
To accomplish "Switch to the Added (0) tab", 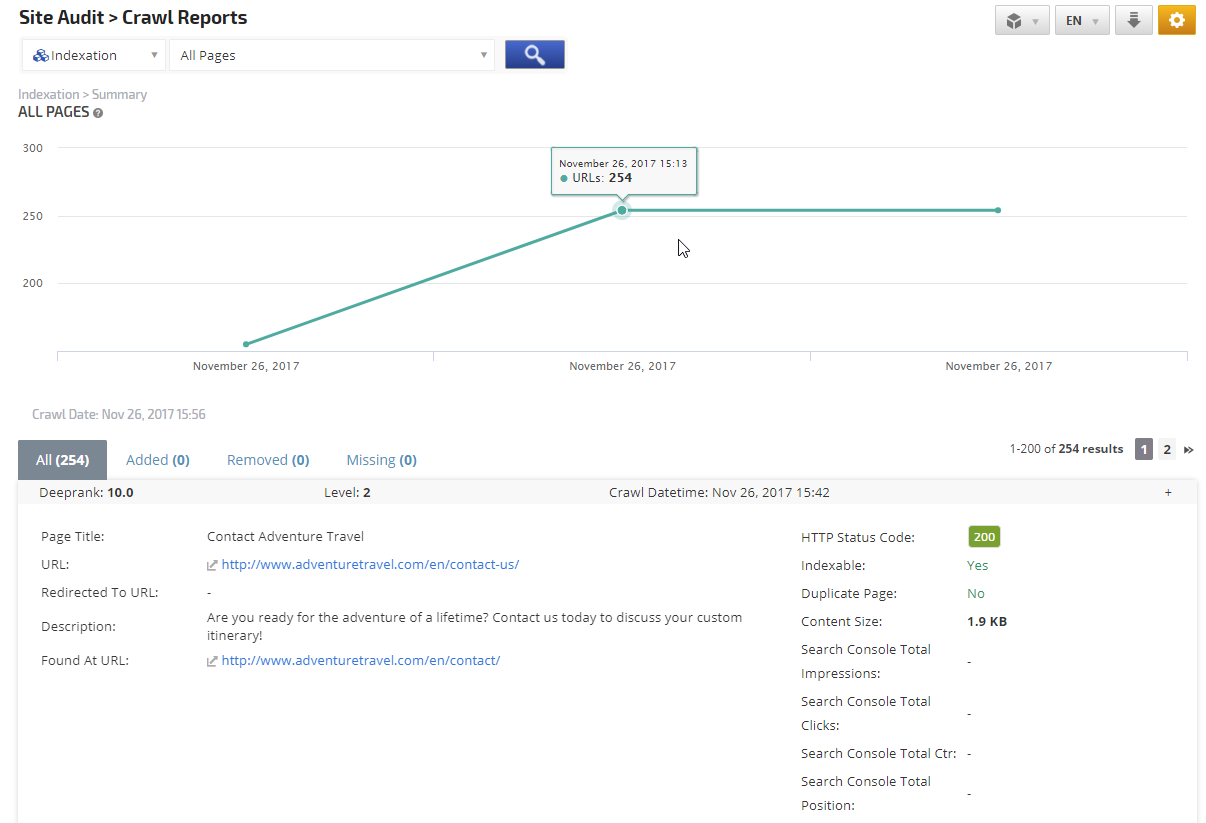I will pyautogui.click(x=157, y=460).
